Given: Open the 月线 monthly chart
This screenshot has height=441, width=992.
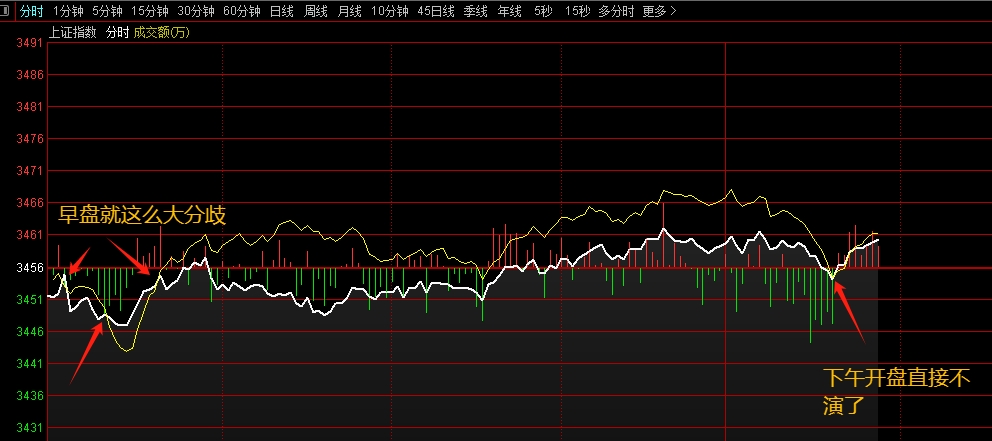Looking at the screenshot, I should click(349, 11).
